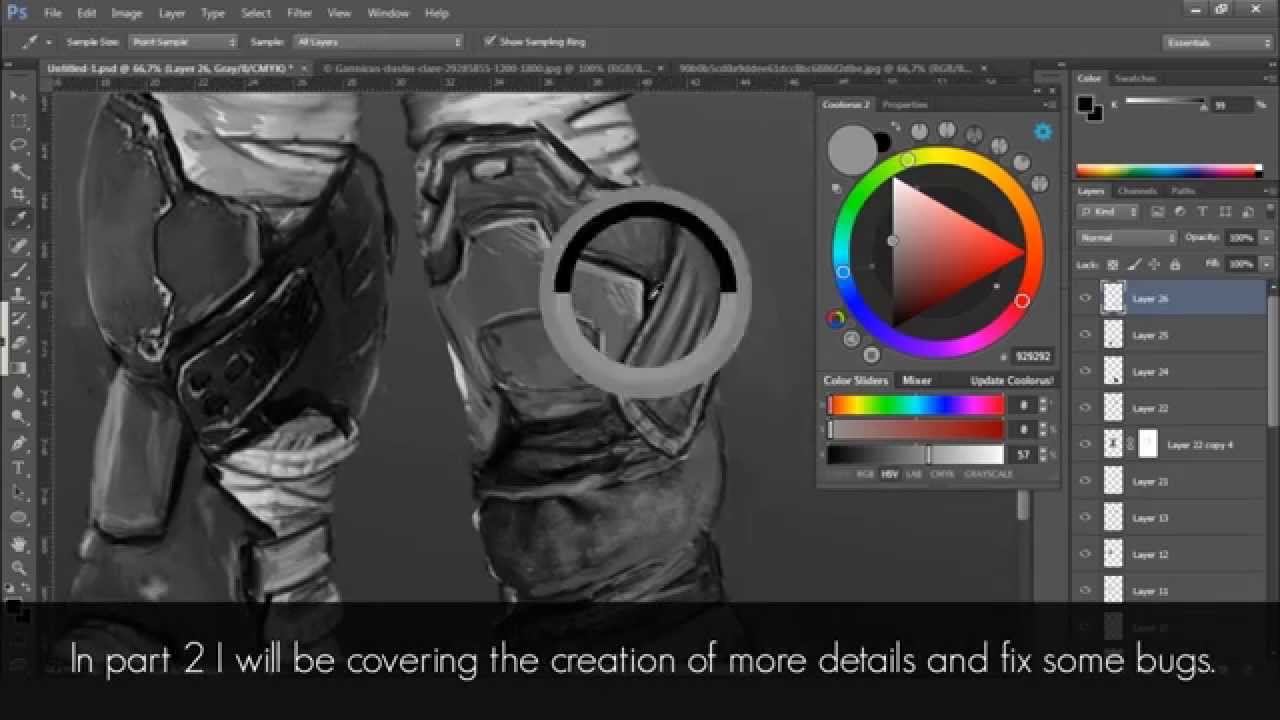
Task: Open the layer Kind filter dropdown
Action: 1107,212
